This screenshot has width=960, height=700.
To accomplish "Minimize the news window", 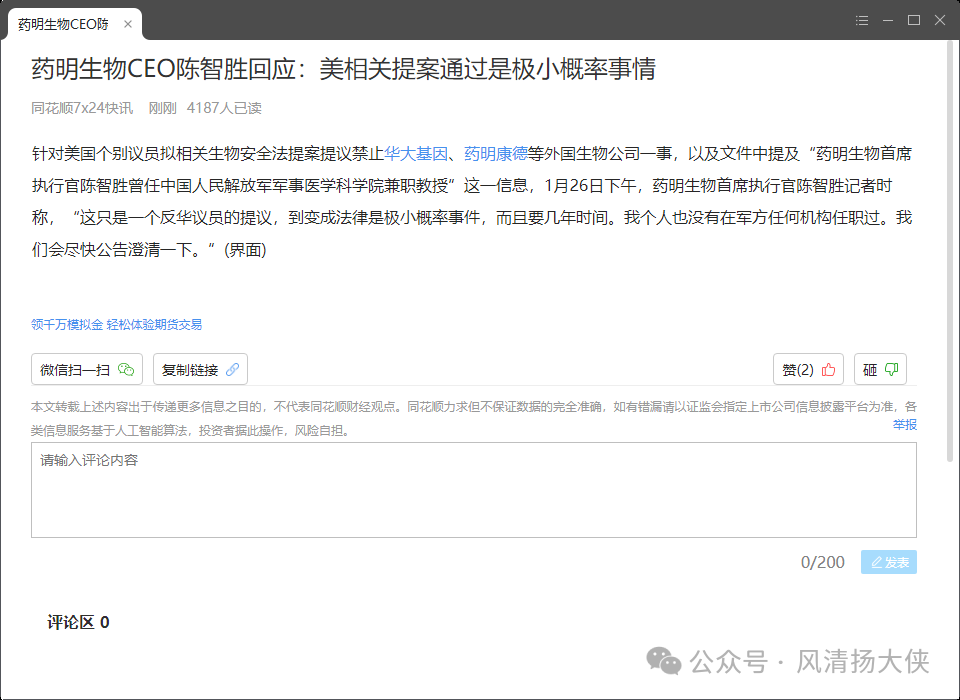I will [888, 20].
